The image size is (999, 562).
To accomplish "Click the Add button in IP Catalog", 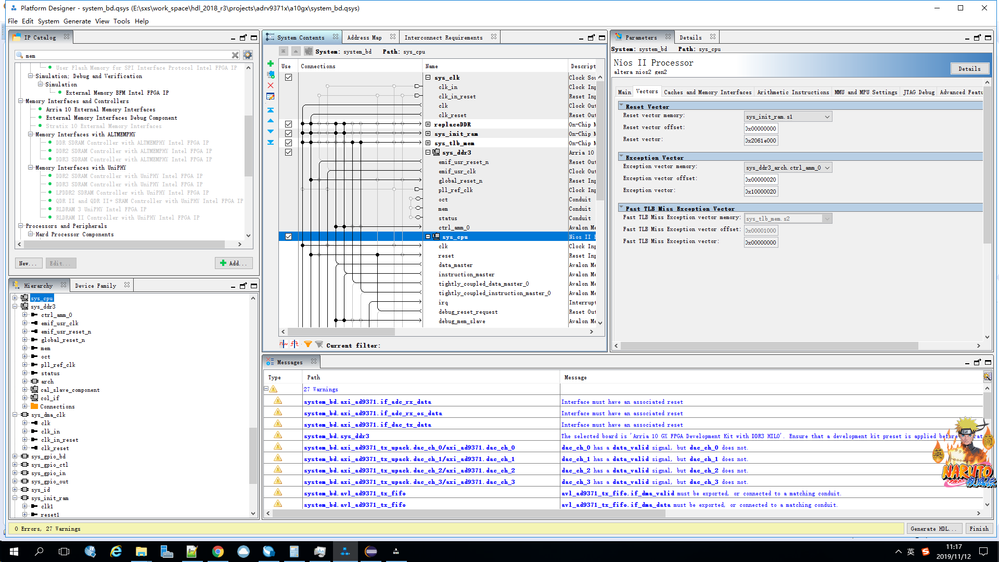I will (x=234, y=263).
